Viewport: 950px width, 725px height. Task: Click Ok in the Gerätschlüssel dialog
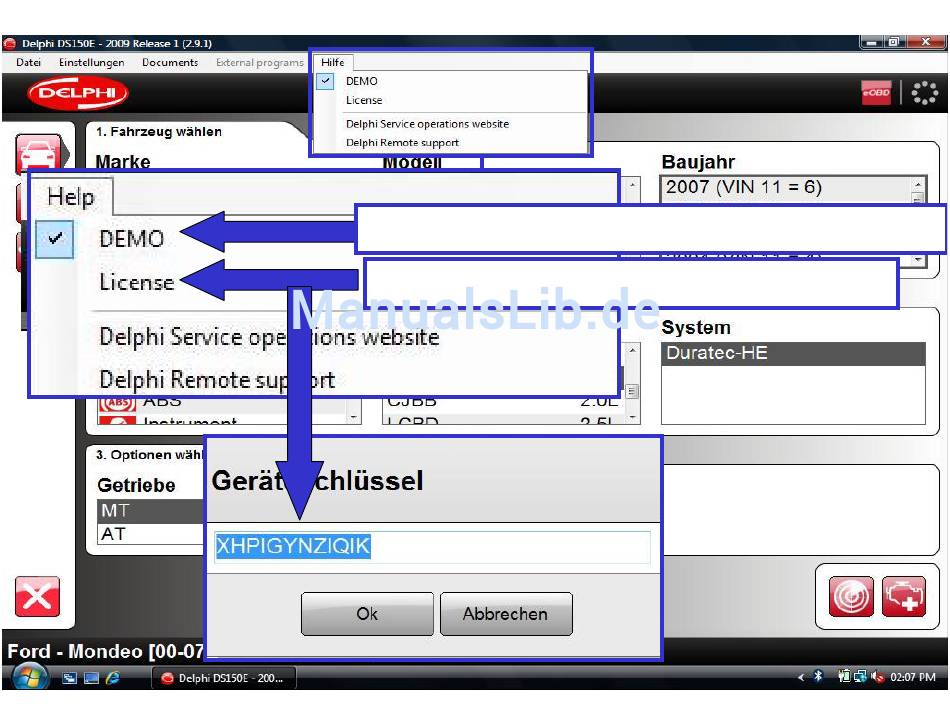coord(367,614)
